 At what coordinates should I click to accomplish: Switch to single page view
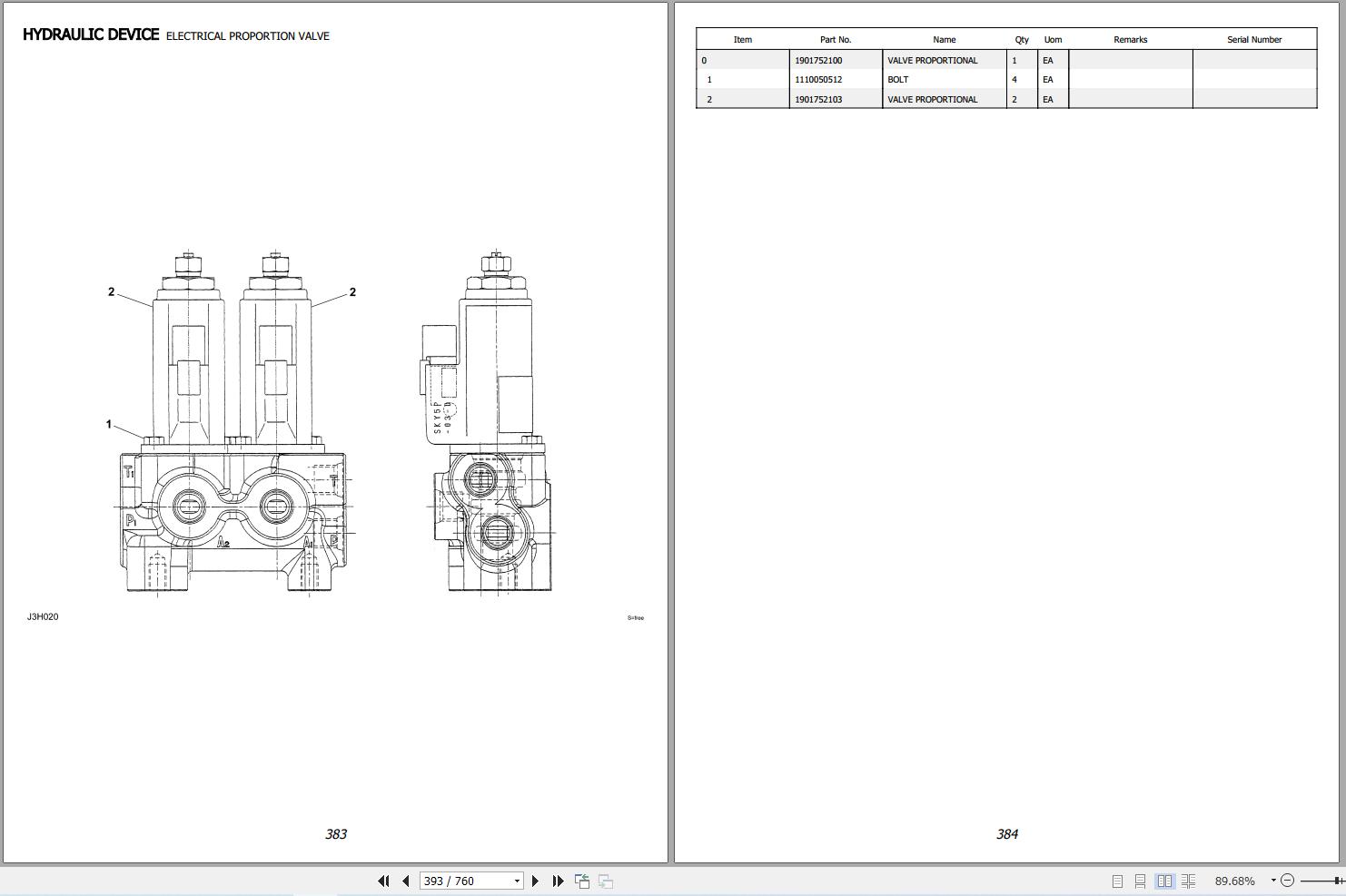1117,881
